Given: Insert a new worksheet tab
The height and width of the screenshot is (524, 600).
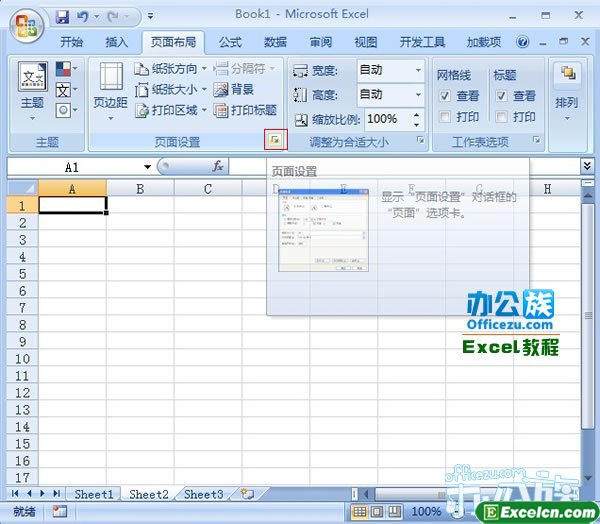Looking at the screenshot, I should (248, 494).
